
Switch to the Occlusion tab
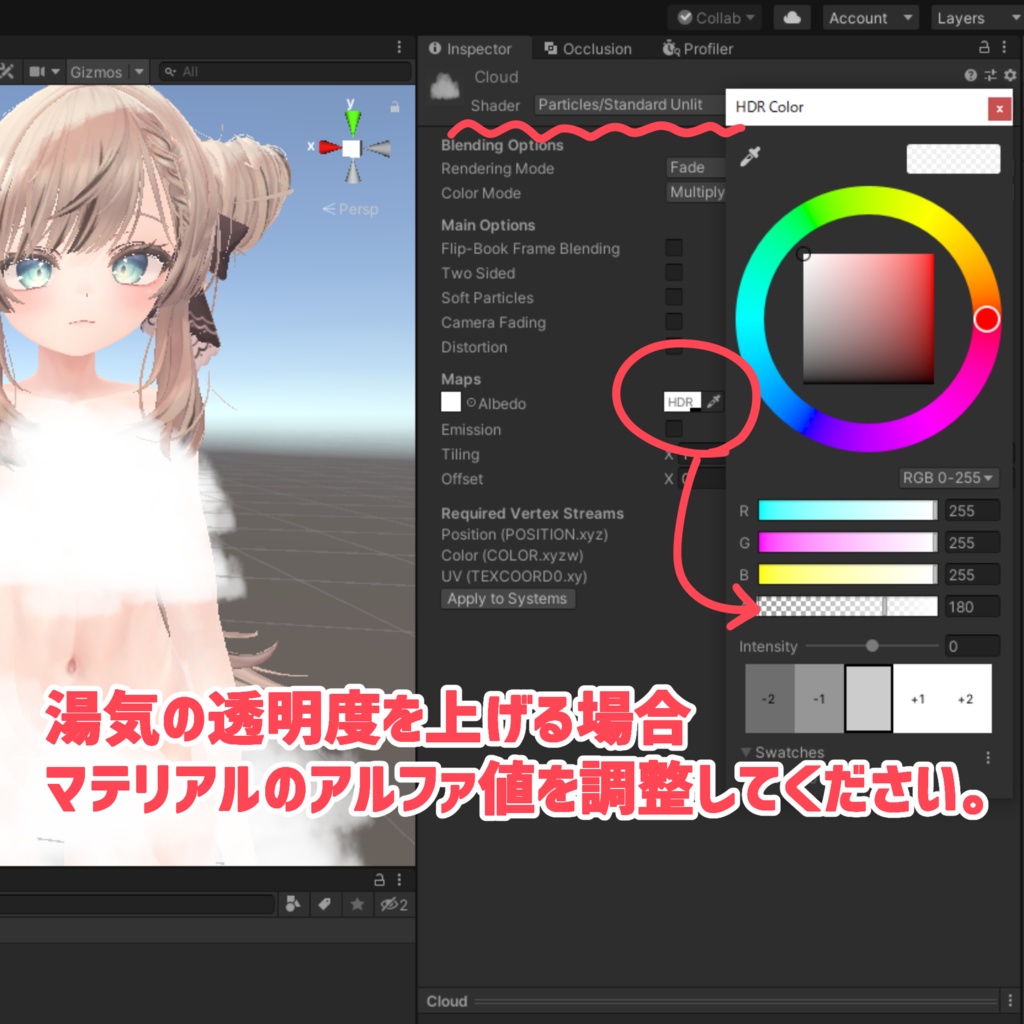588,48
